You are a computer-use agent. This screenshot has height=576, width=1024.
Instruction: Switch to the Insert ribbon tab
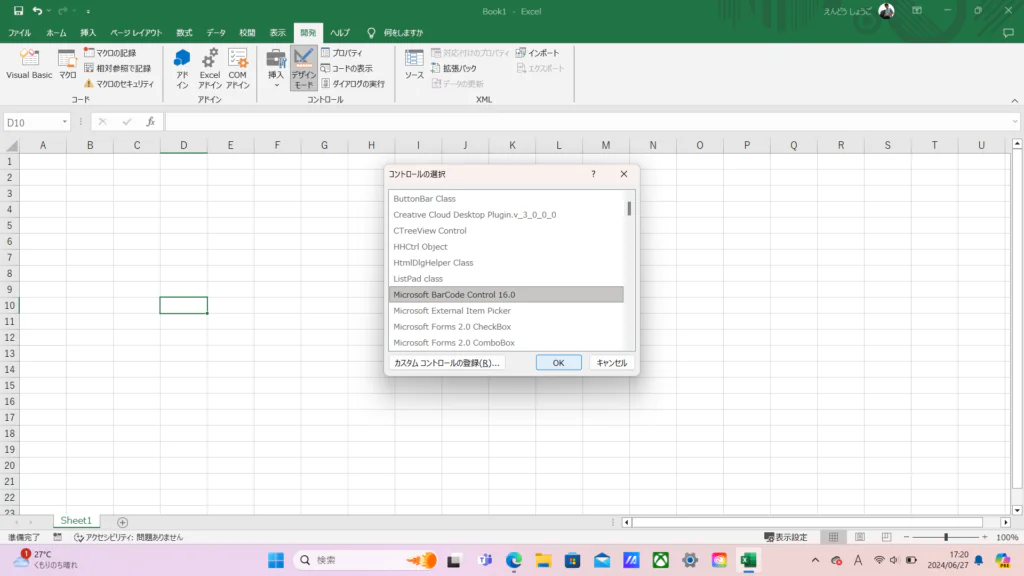tap(88, 33)
